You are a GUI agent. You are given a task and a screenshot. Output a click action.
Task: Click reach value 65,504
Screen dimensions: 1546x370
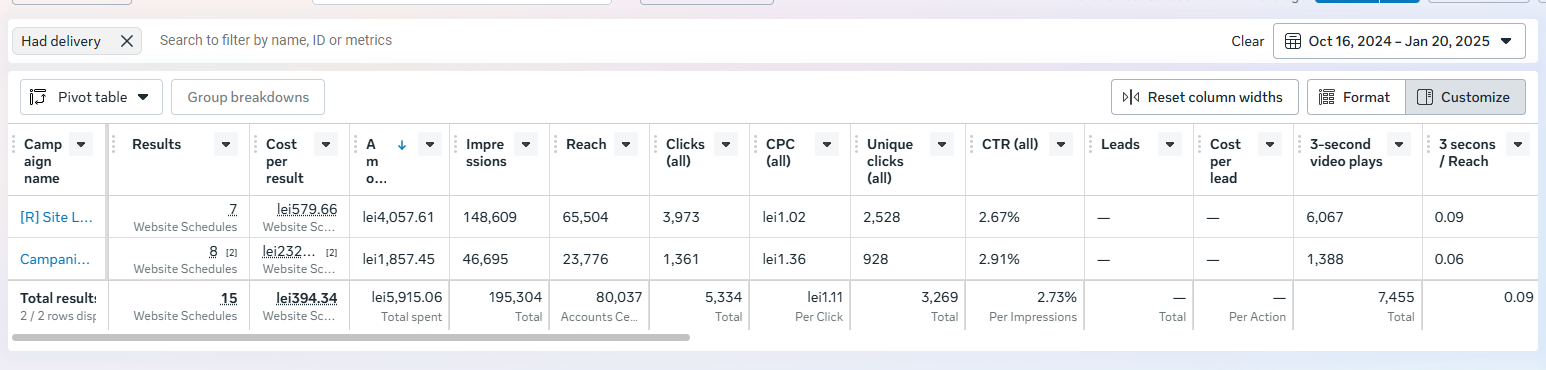585,217
